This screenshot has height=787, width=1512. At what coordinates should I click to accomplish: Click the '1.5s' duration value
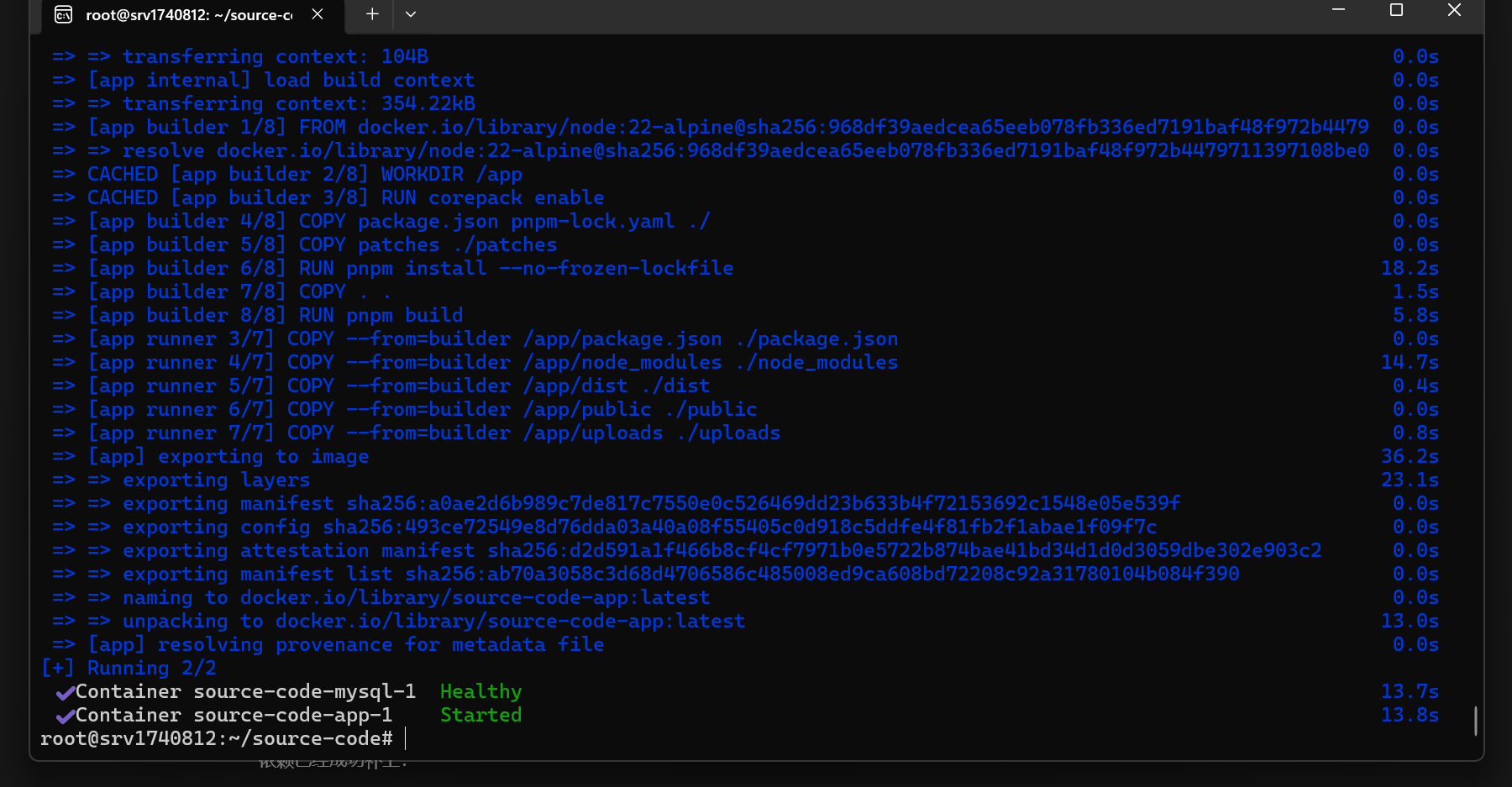click(x=1415, y=292)
